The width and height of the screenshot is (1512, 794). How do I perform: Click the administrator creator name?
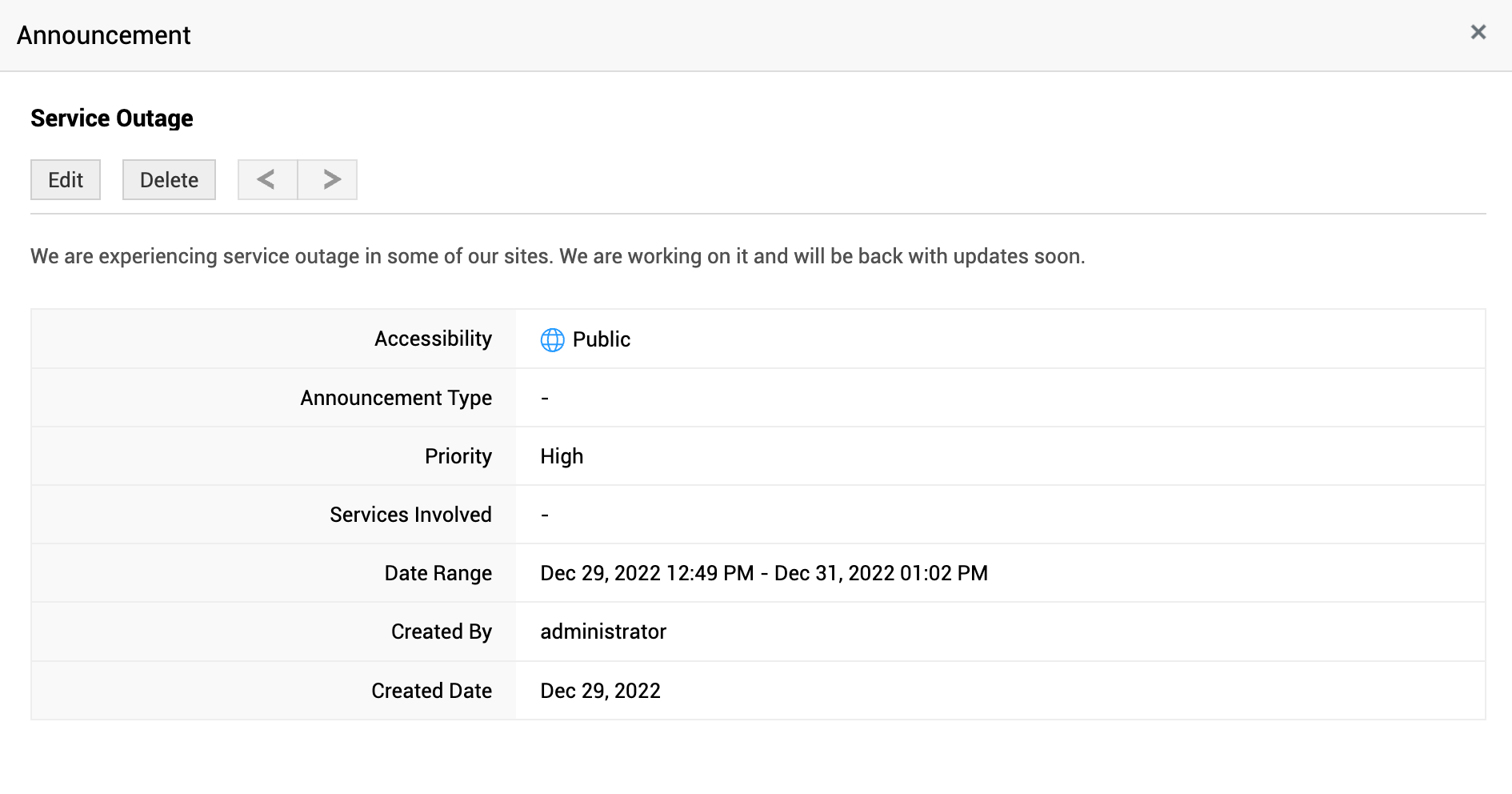pos(603,632)
